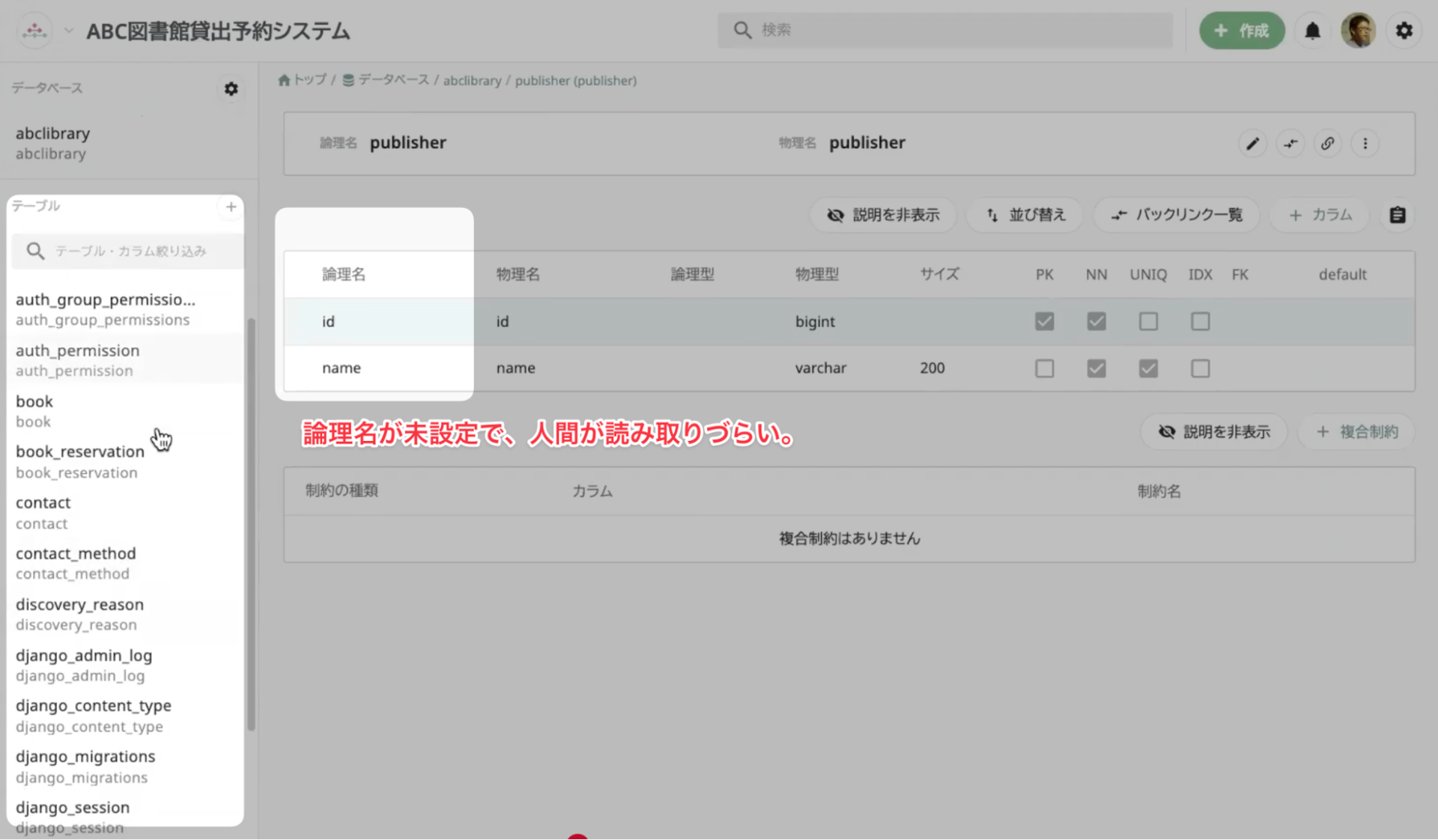Image resolution: width=1438 pixels, height=840 pixels.
Task: Open the three-dot more options menu
Action: point(1365,143)
